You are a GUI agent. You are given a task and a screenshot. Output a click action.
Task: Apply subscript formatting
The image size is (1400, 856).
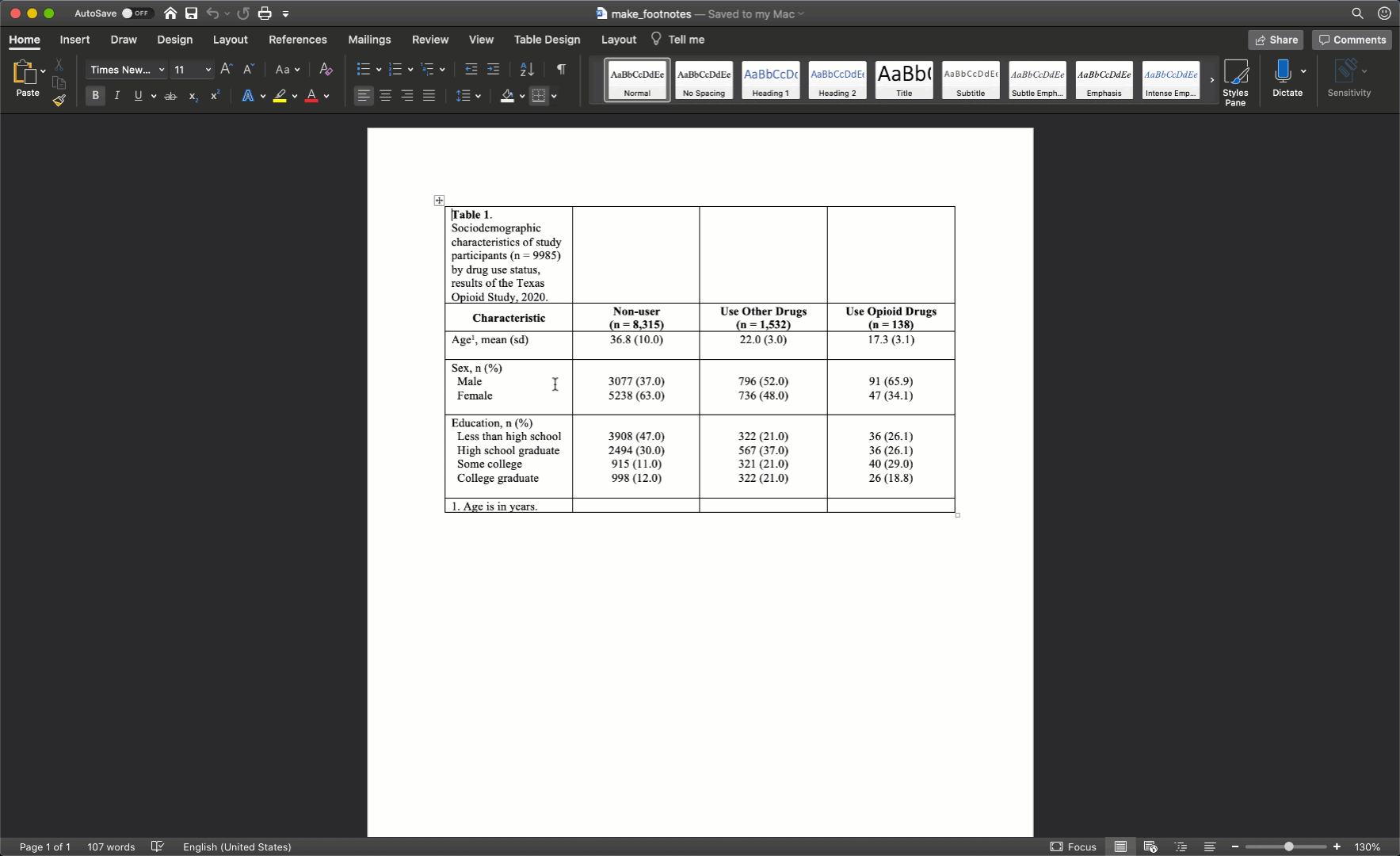193,96
